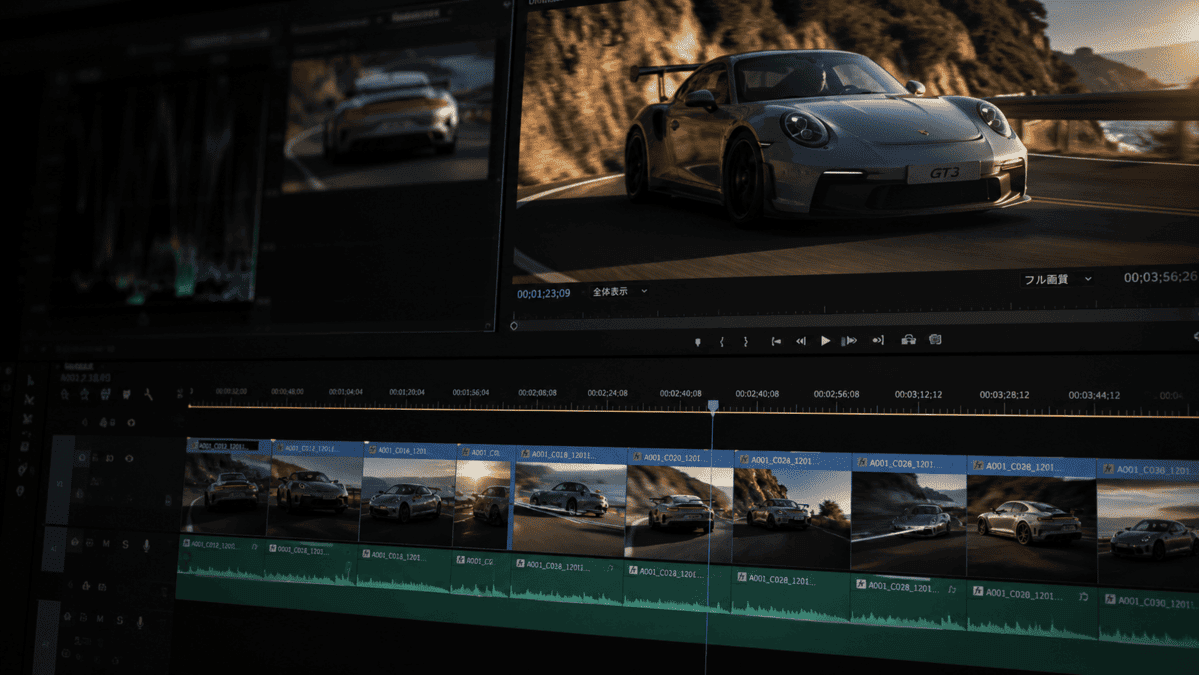Select video clip A001_C030_1201

click(1148, 525)
